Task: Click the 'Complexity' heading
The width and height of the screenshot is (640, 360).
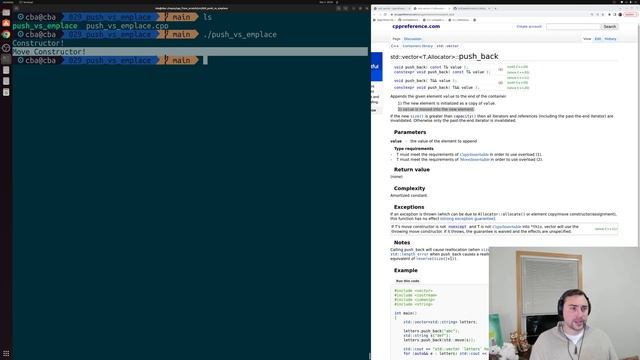Action: point(409,188)
